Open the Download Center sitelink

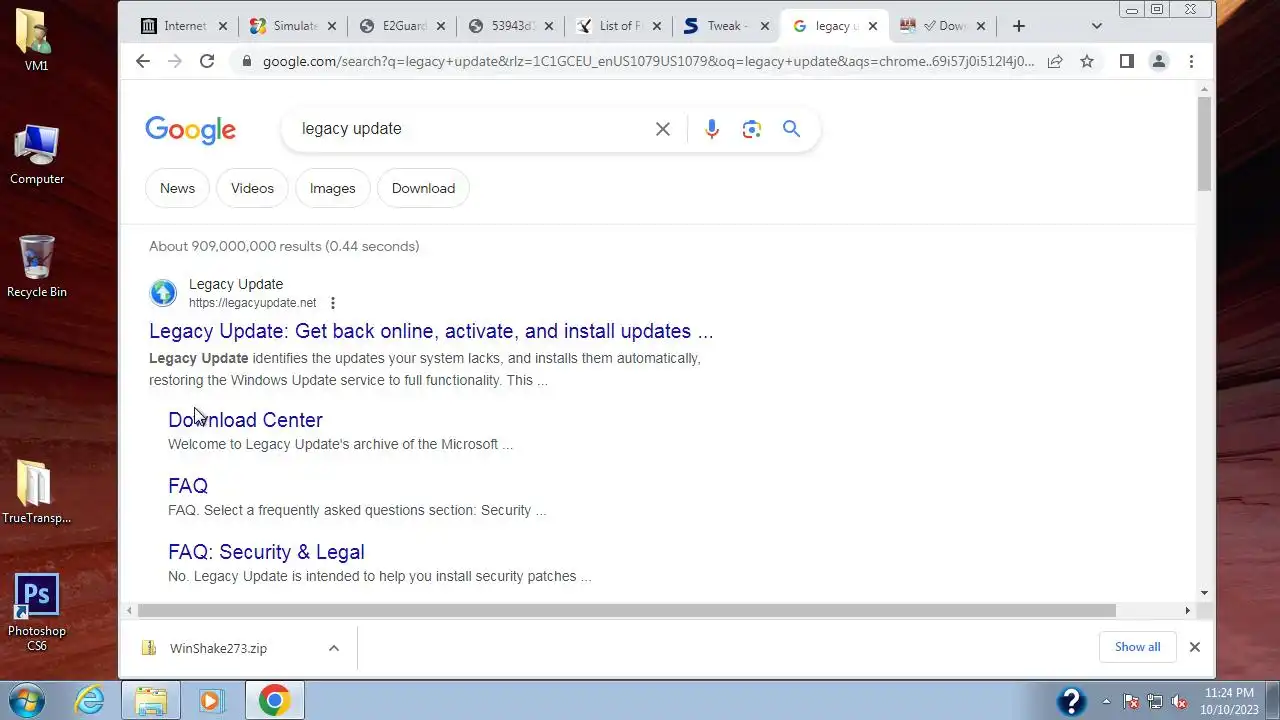(x=245, y=420)
